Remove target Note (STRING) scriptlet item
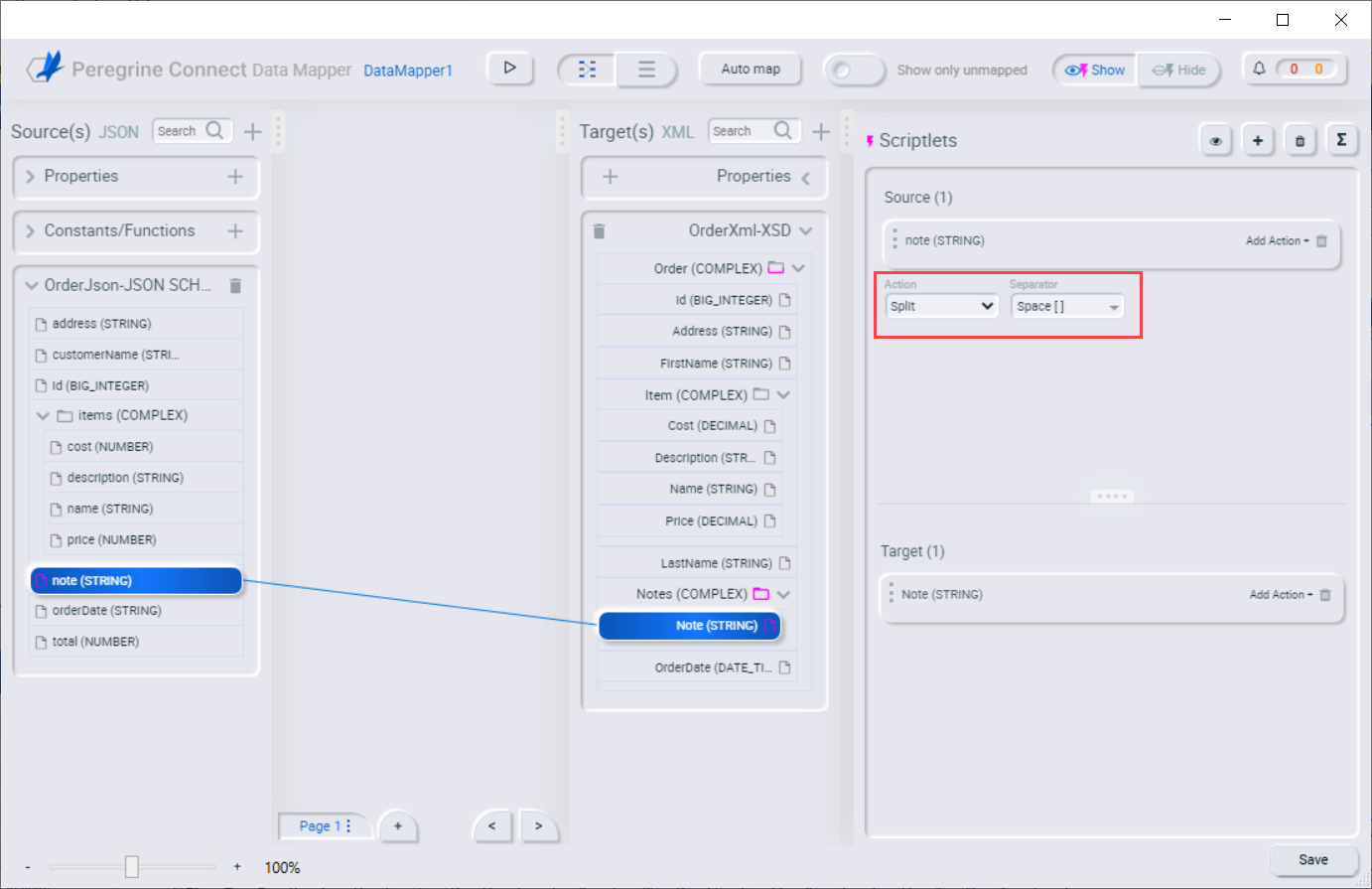 click(x=1325, y=594)
